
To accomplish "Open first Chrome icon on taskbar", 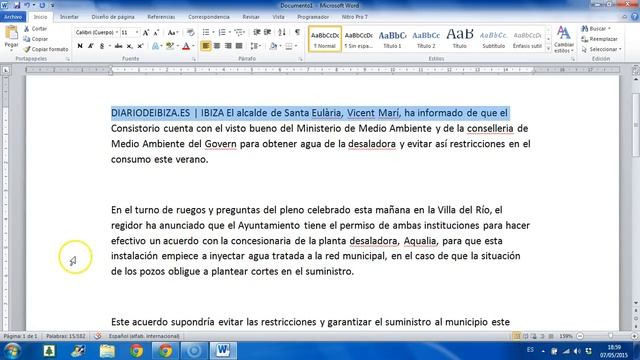I will (x=136, y=351).
